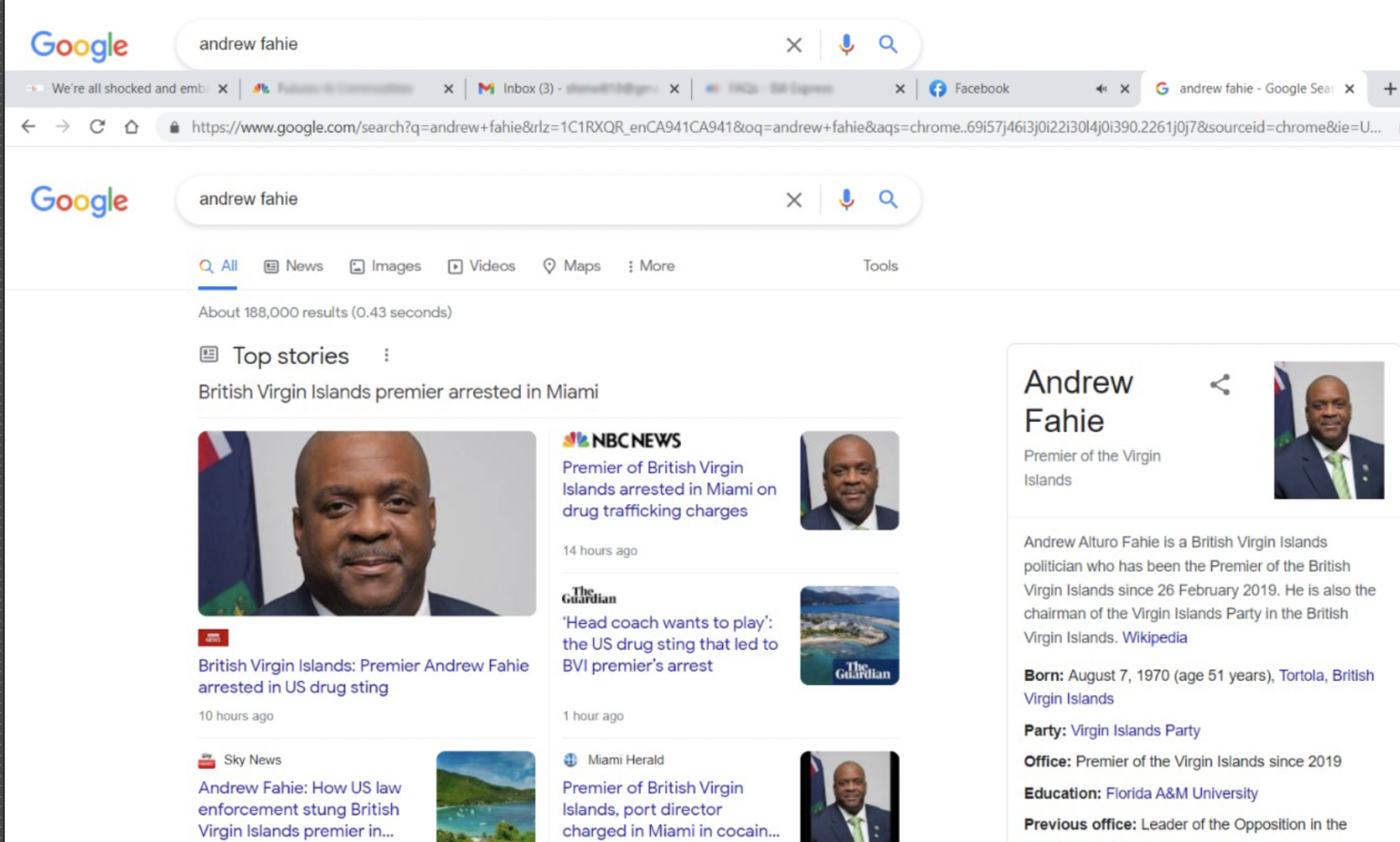Open the Wikipedia link in the knowledge panel
The image size is (1400, 842).
click(x=1154, y=638)
